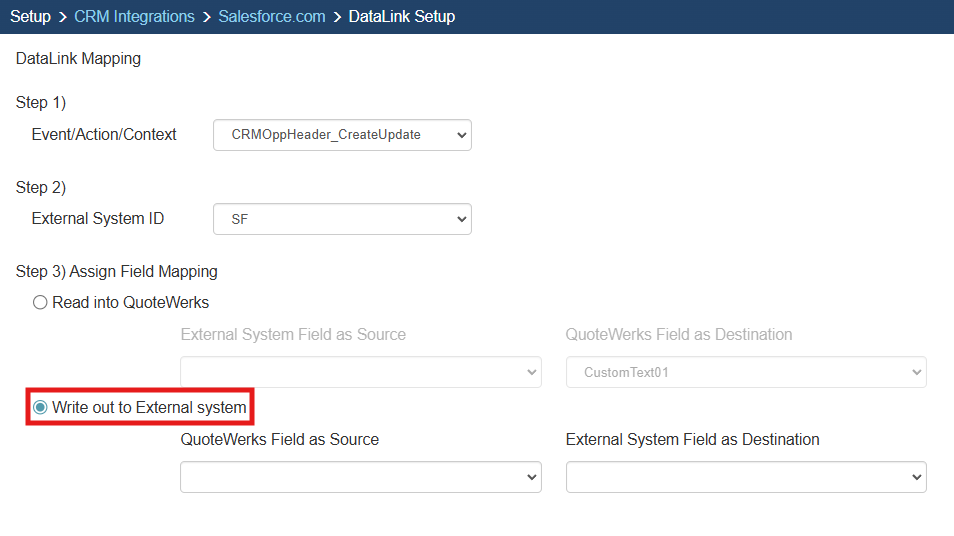Select Write out to External system option

[x=41, y=407]
